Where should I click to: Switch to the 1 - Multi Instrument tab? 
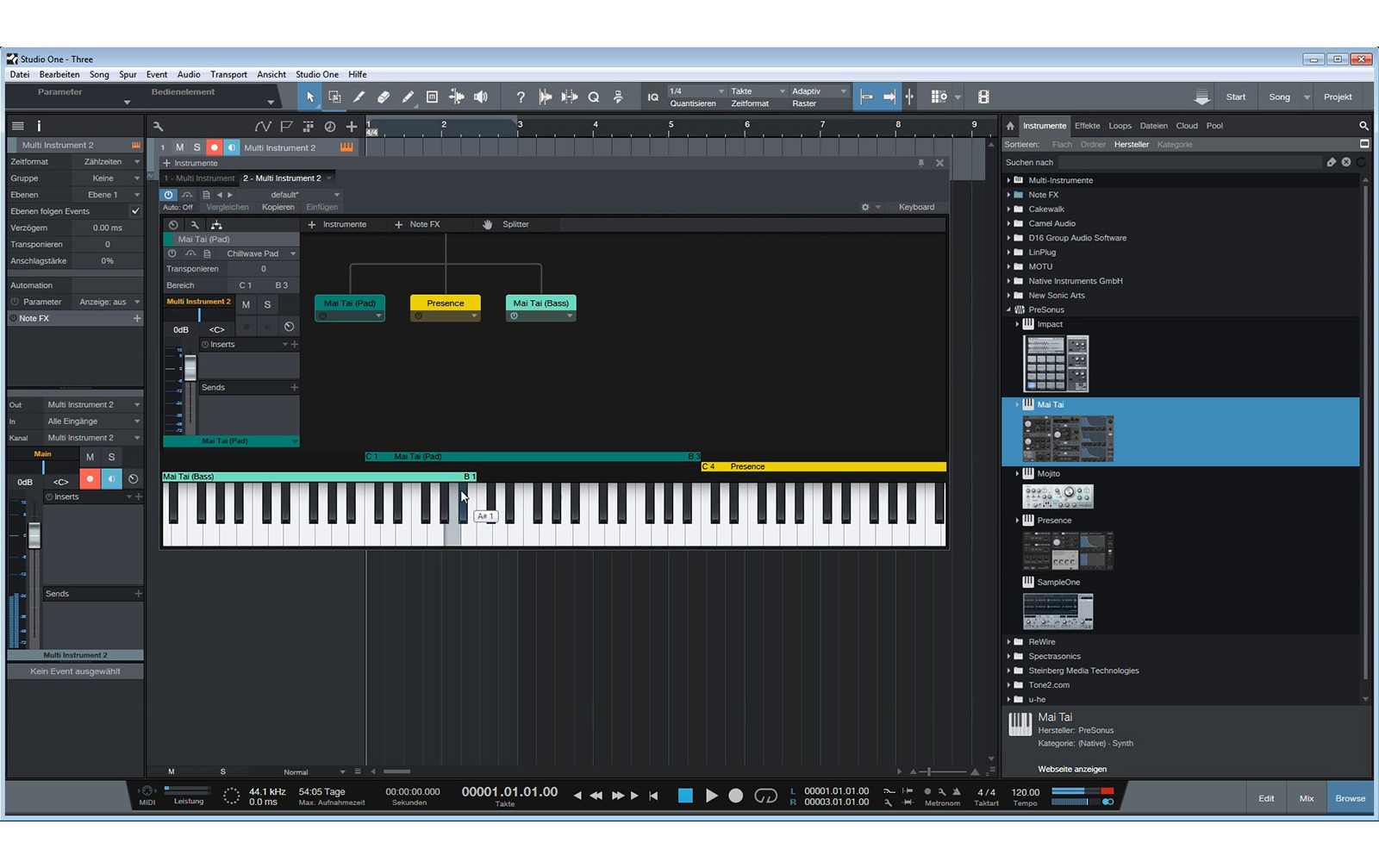(199, 178)
